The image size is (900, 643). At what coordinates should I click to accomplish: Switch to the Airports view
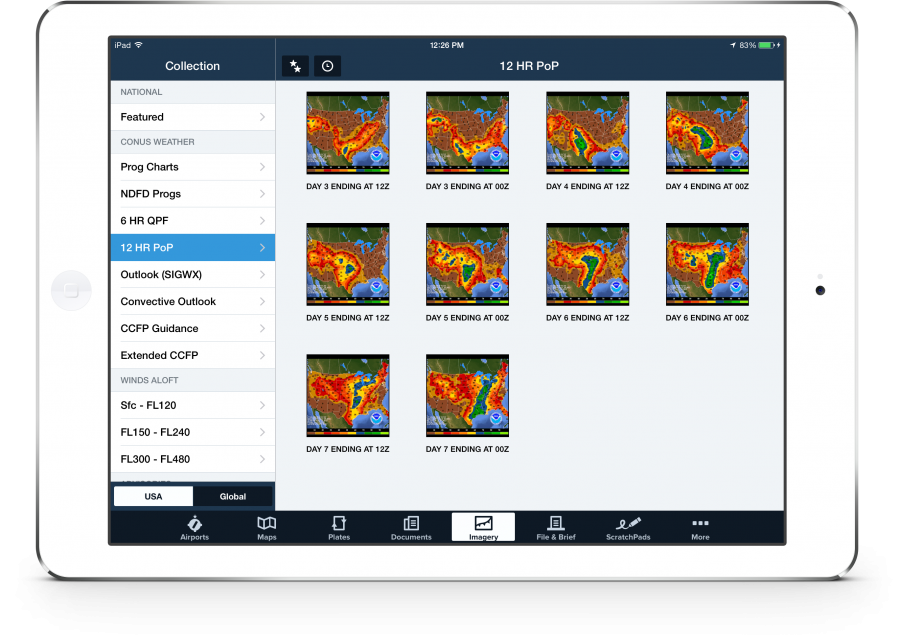194,528
